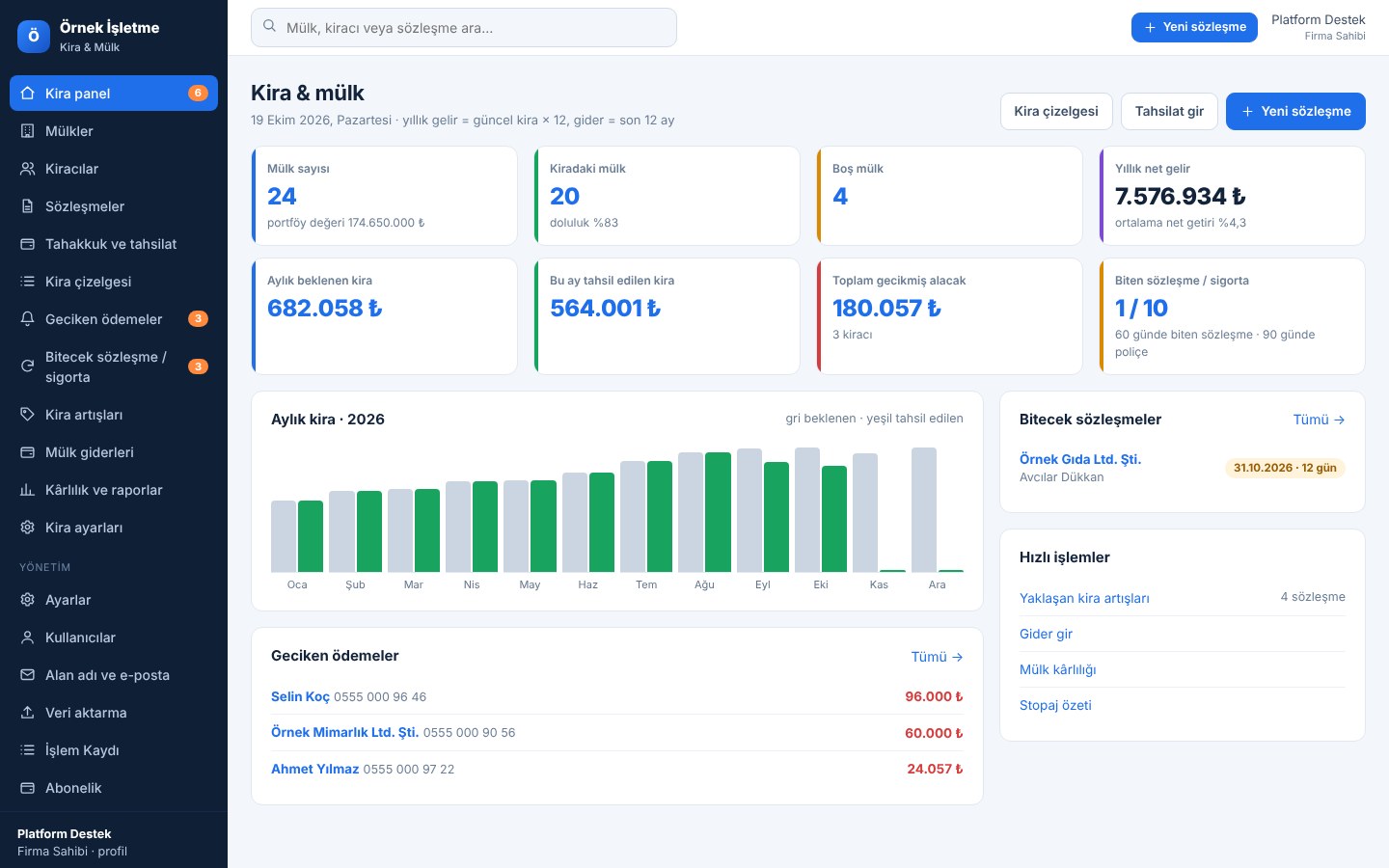Click the Geciken ödemeler bell icon

[27, 319]
